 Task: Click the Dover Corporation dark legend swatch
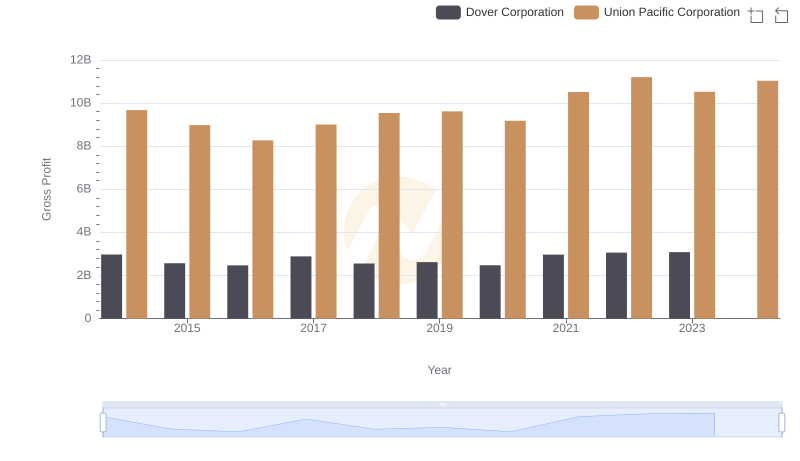point(448,12)
